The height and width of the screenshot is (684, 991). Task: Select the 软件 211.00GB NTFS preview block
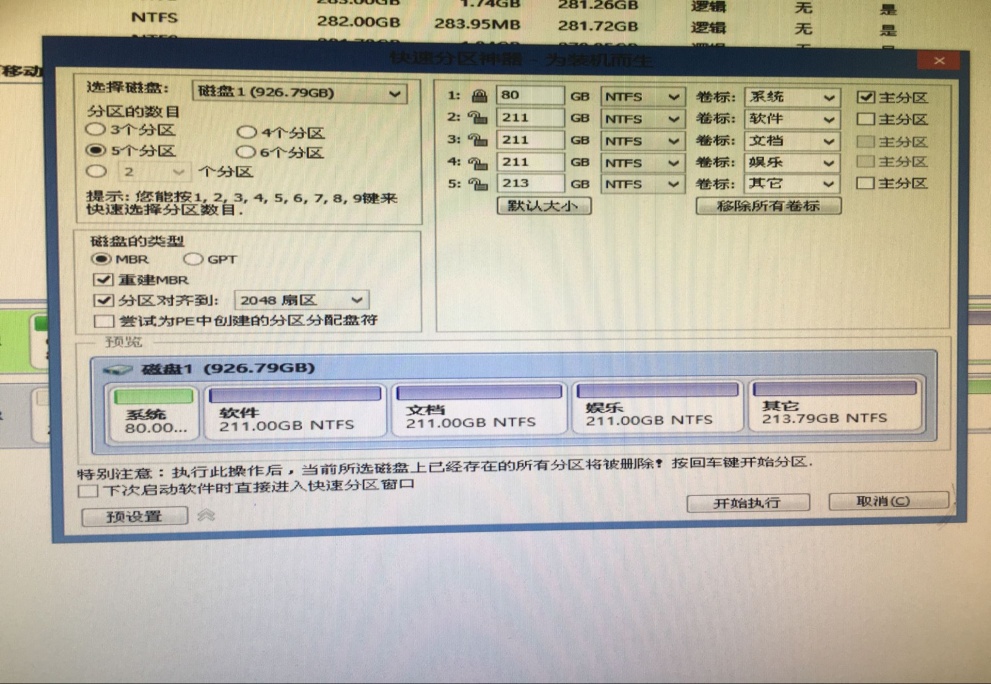(x=295, y=411)
